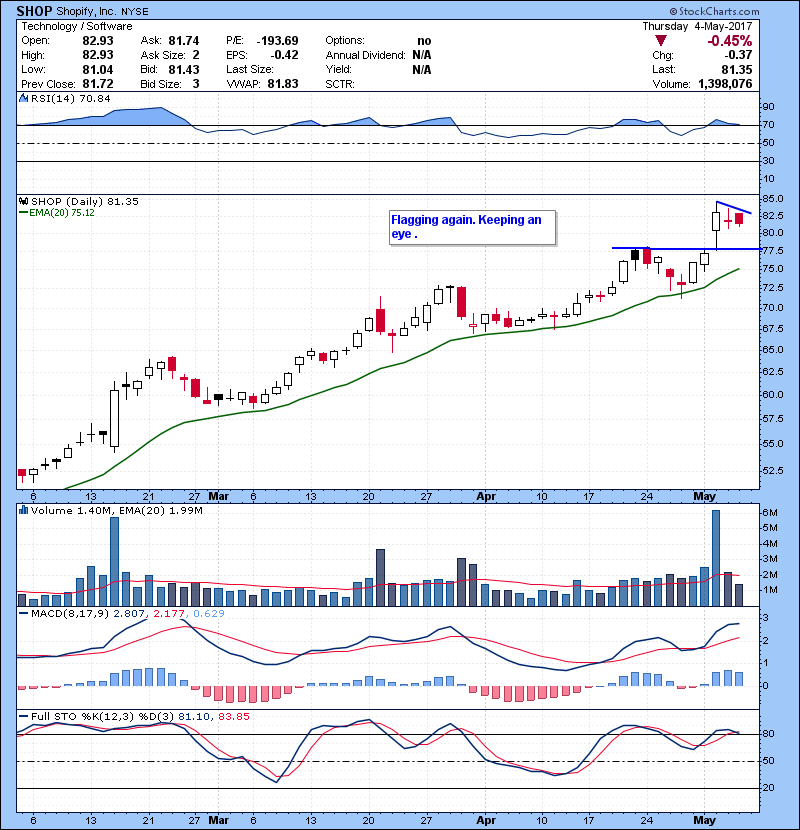Click the red MACD signal value 2.177
Viewport: 800px width, 830px height.
click(169, 614)
